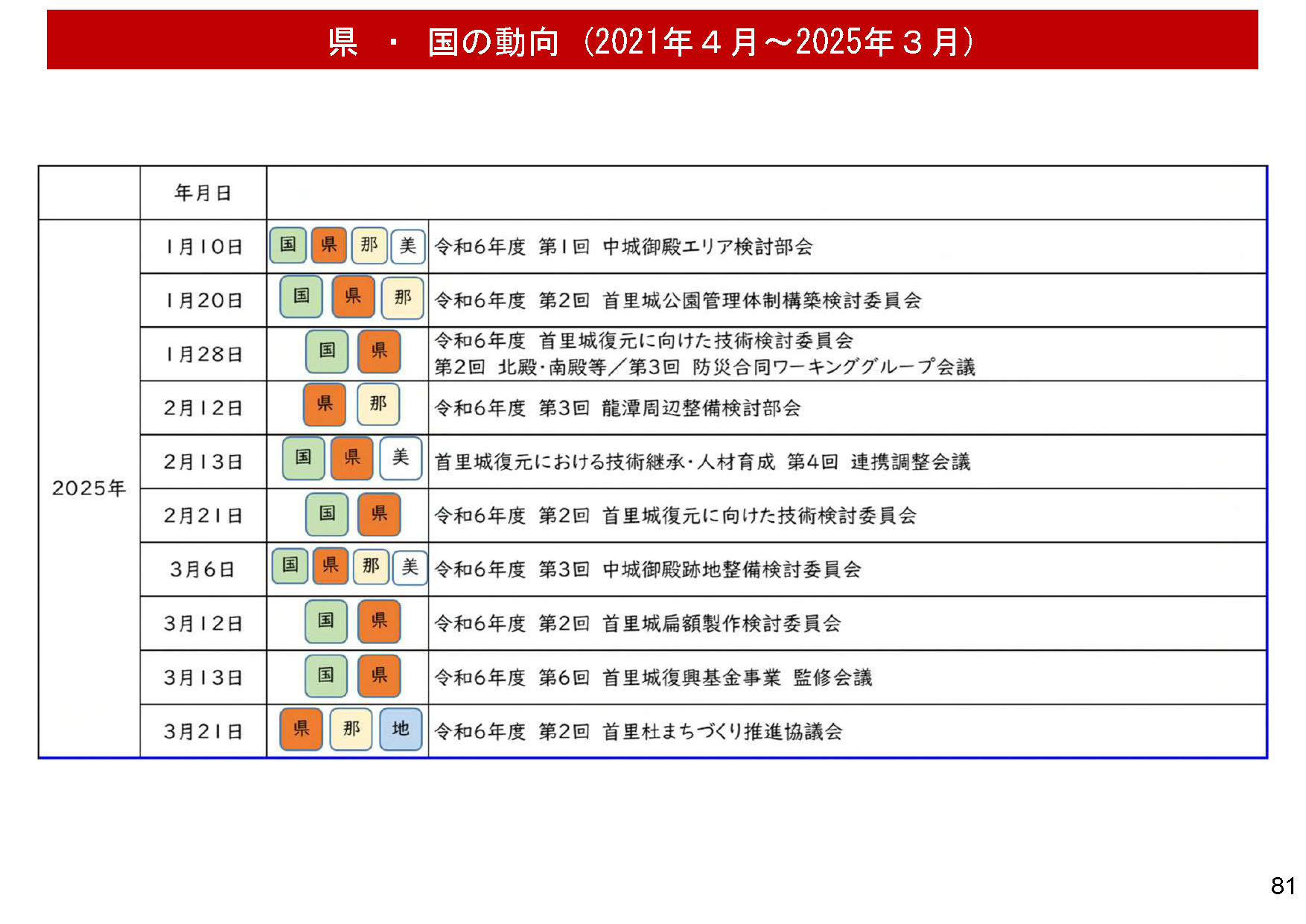Click the red title banner 県・国の動向
Screen dimensions: 1306x924
pos(652,40)
